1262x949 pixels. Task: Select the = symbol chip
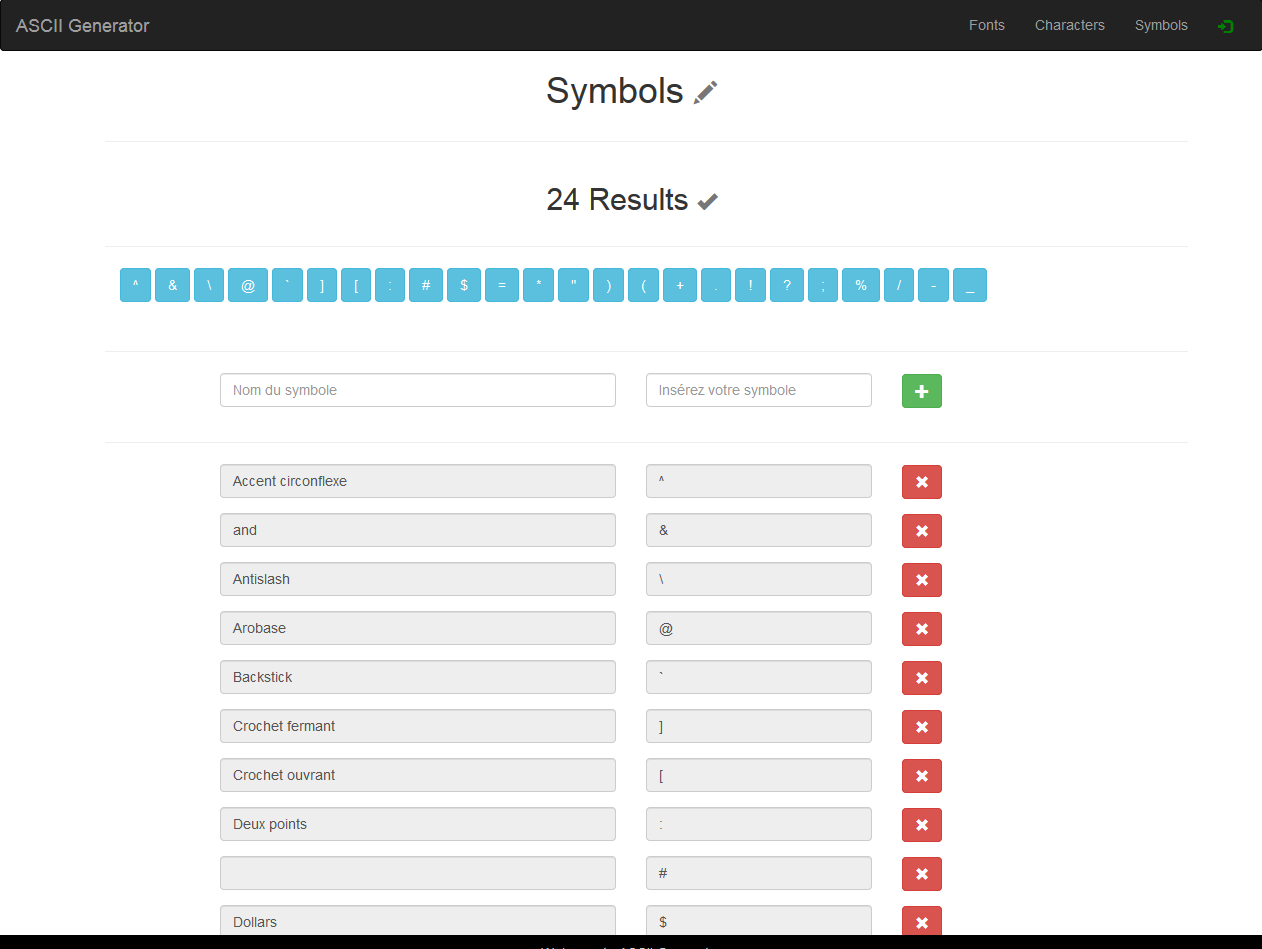coord(502,285)
